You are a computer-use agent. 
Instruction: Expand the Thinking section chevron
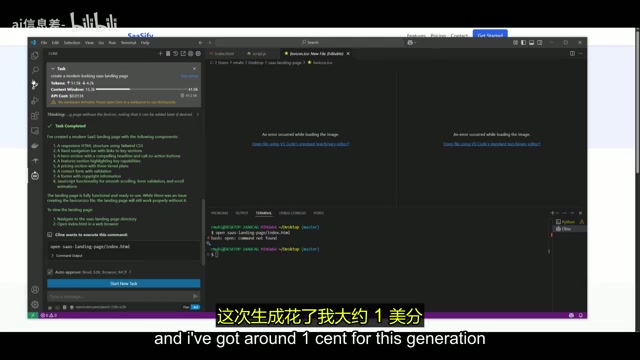click(x=198, y=114)
